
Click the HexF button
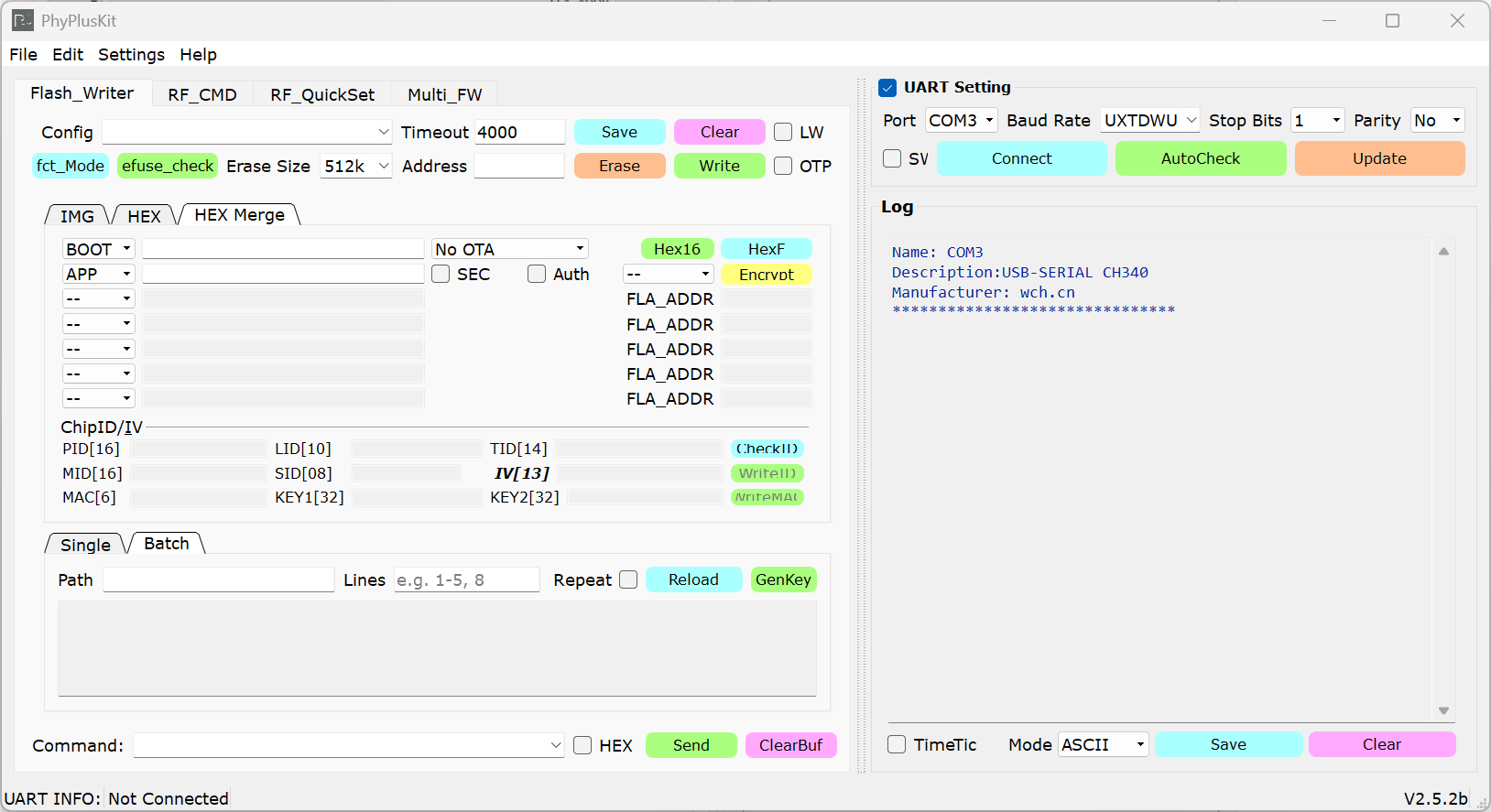pos(767,249)
